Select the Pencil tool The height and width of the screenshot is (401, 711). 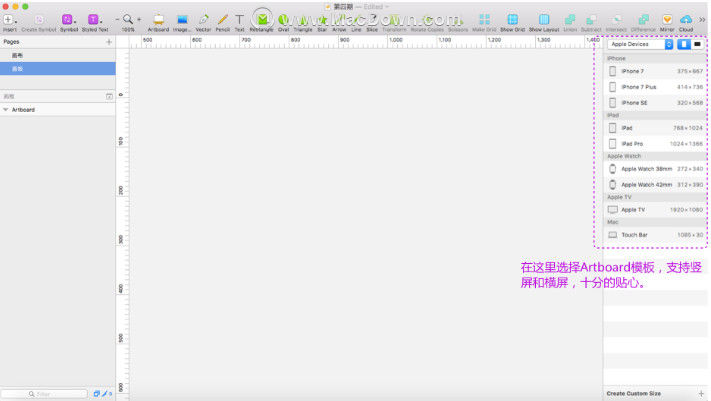pyautogui.click(x=222, y=22)
